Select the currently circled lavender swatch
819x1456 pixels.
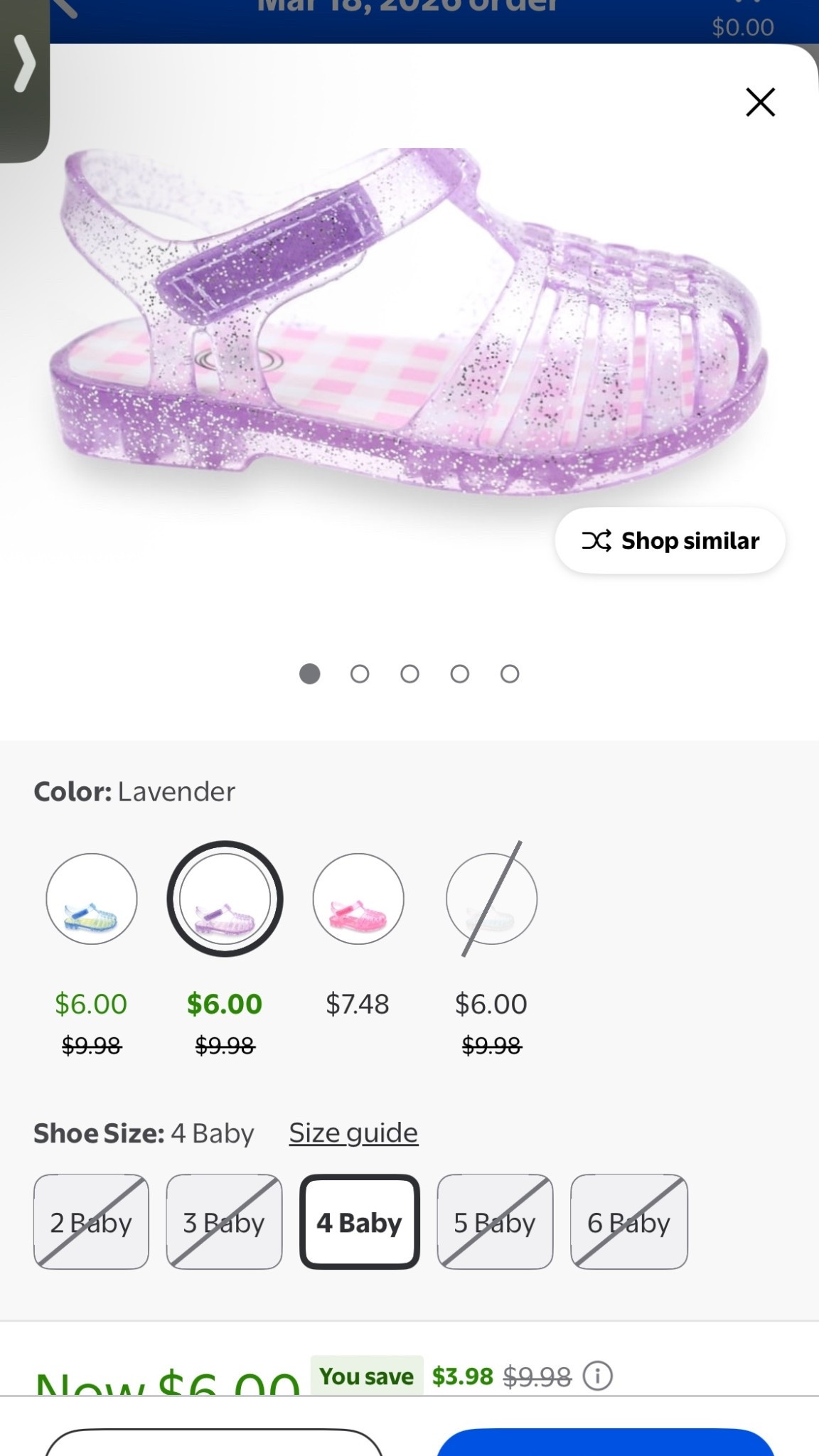click(225, 899)
